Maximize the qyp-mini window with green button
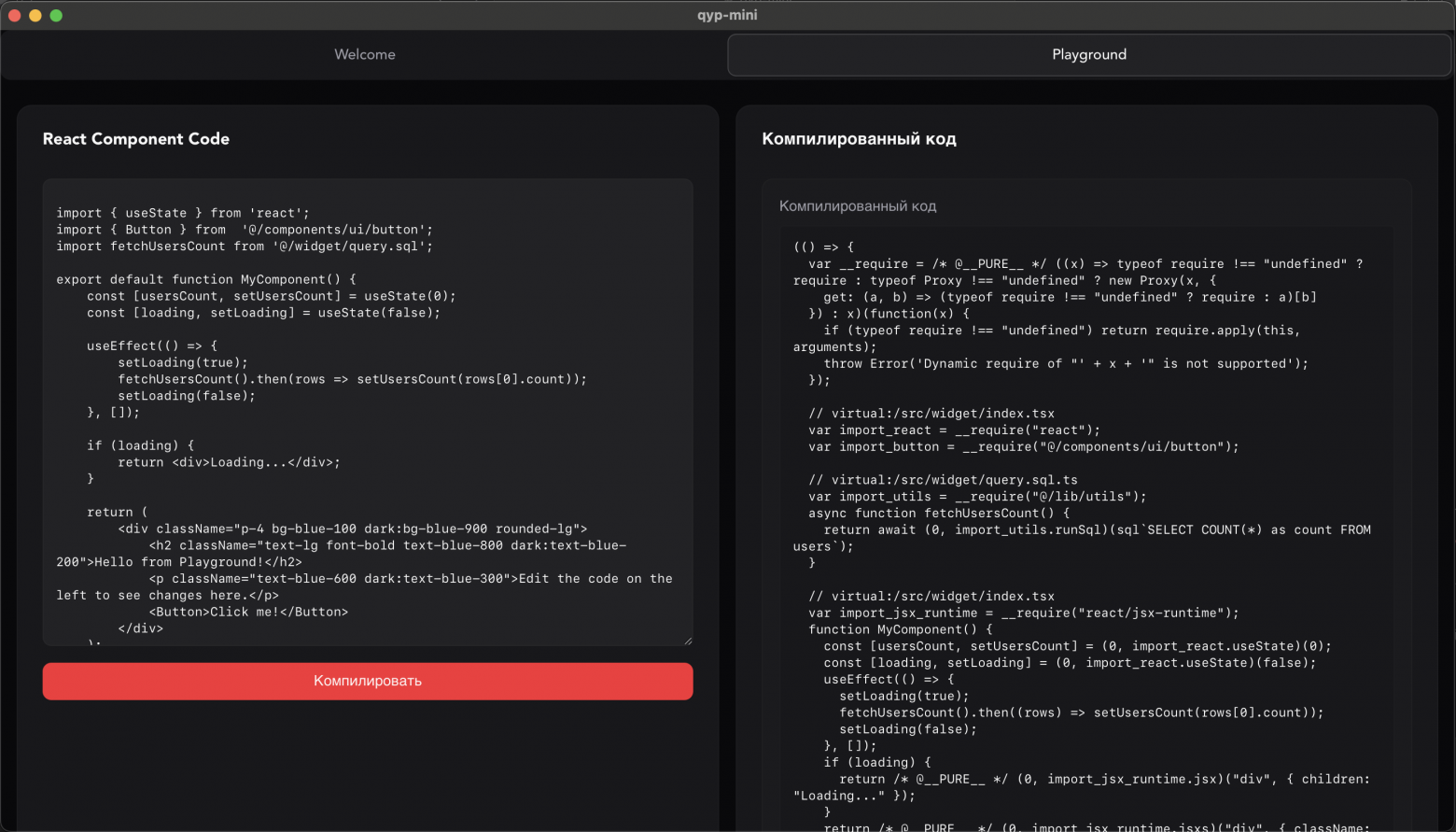This screenshot has width=1456, height=832. click(x=56, y=15)
